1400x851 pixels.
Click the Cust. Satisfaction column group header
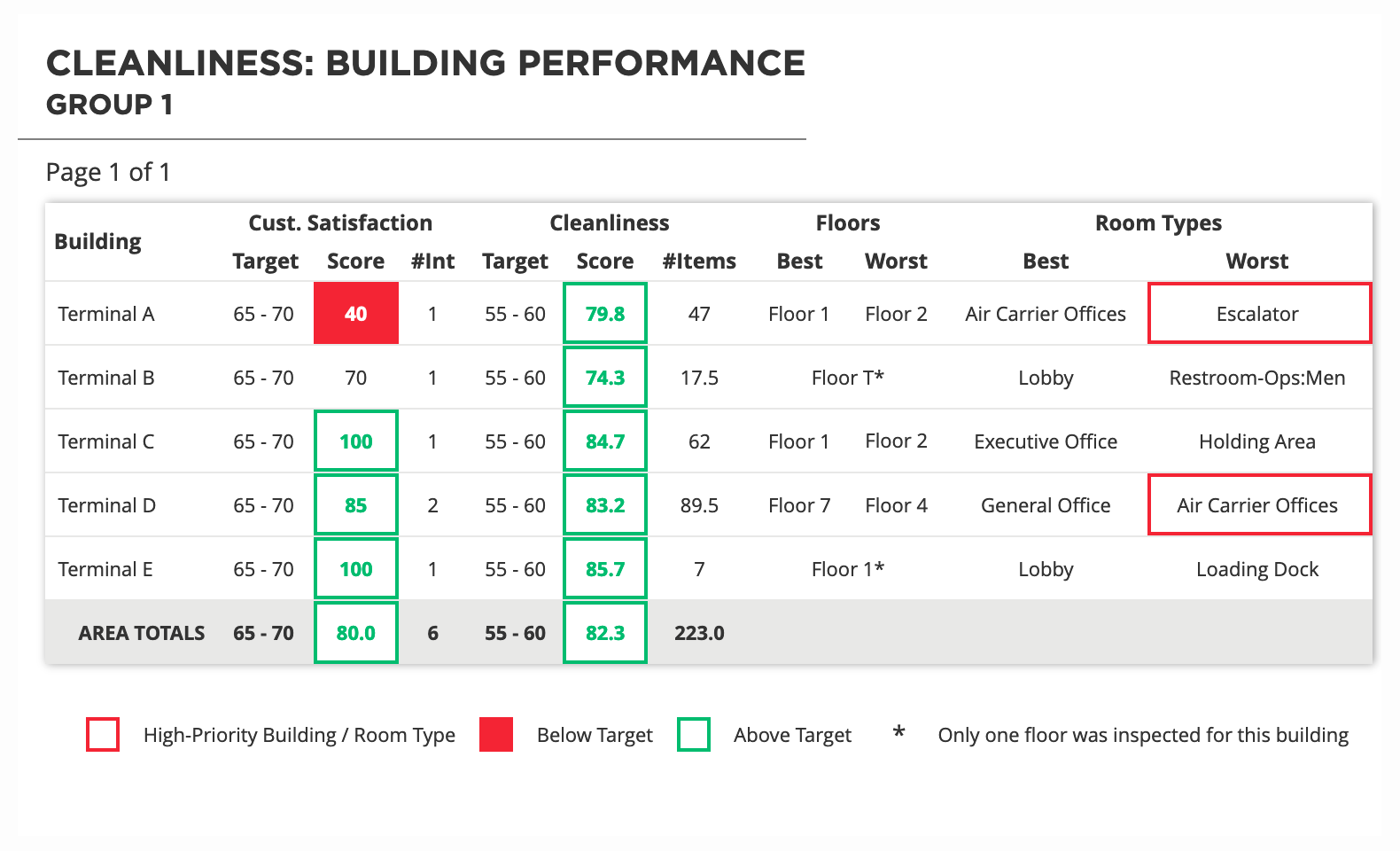click(x=340, y=223)
